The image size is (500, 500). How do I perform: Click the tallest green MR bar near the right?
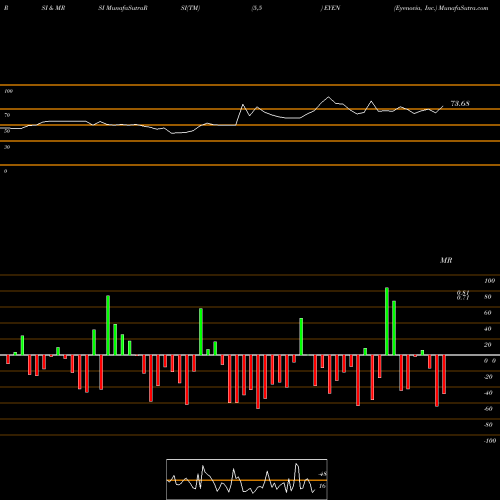[x=387, y=321]
